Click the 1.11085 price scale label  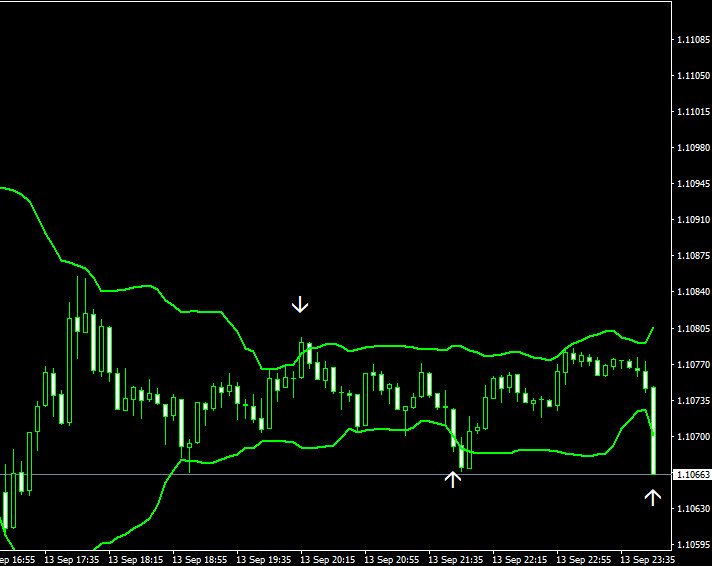pos(693,40)
